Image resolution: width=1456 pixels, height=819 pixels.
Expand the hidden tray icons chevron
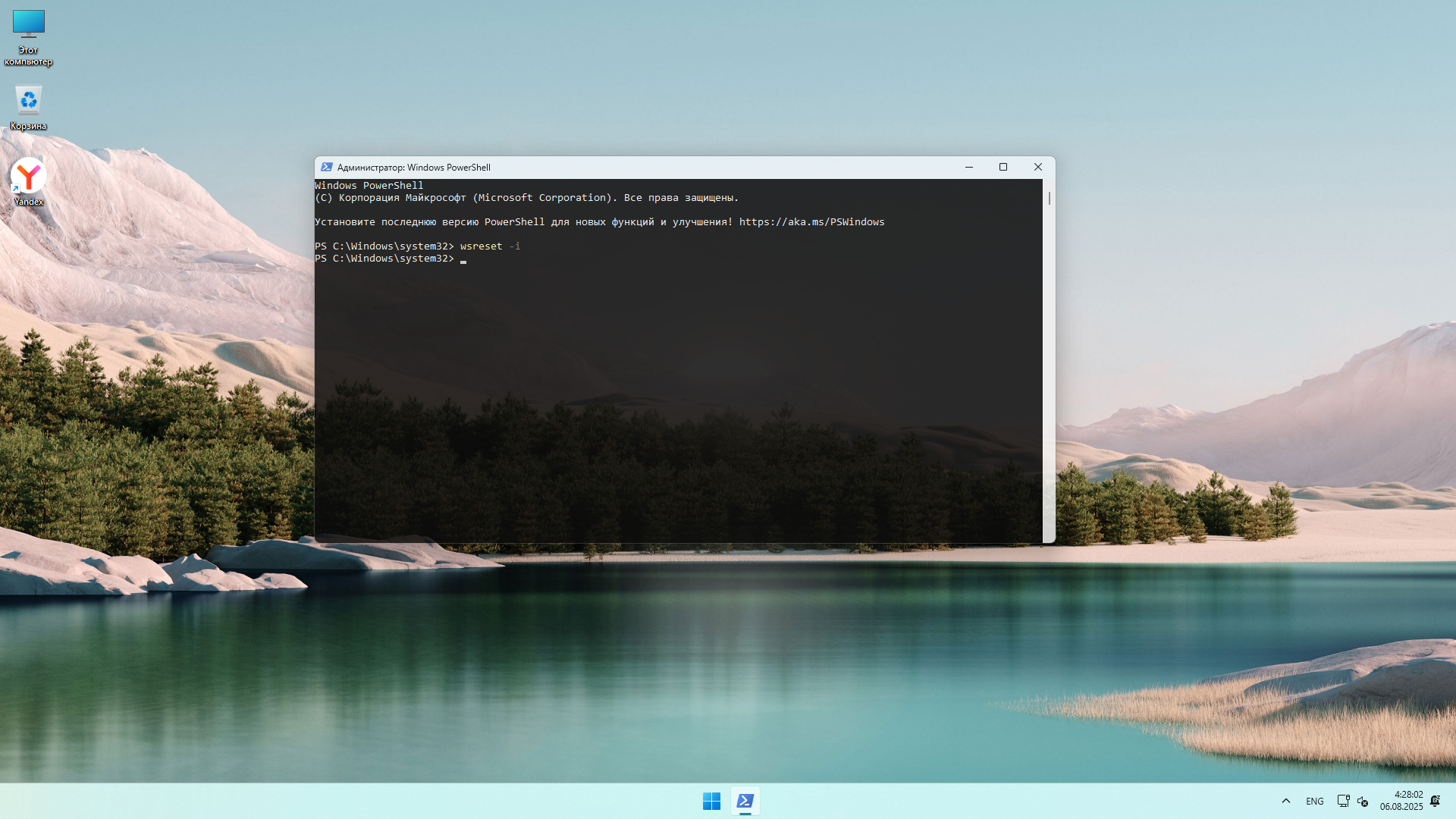(x=1286, y=801)
